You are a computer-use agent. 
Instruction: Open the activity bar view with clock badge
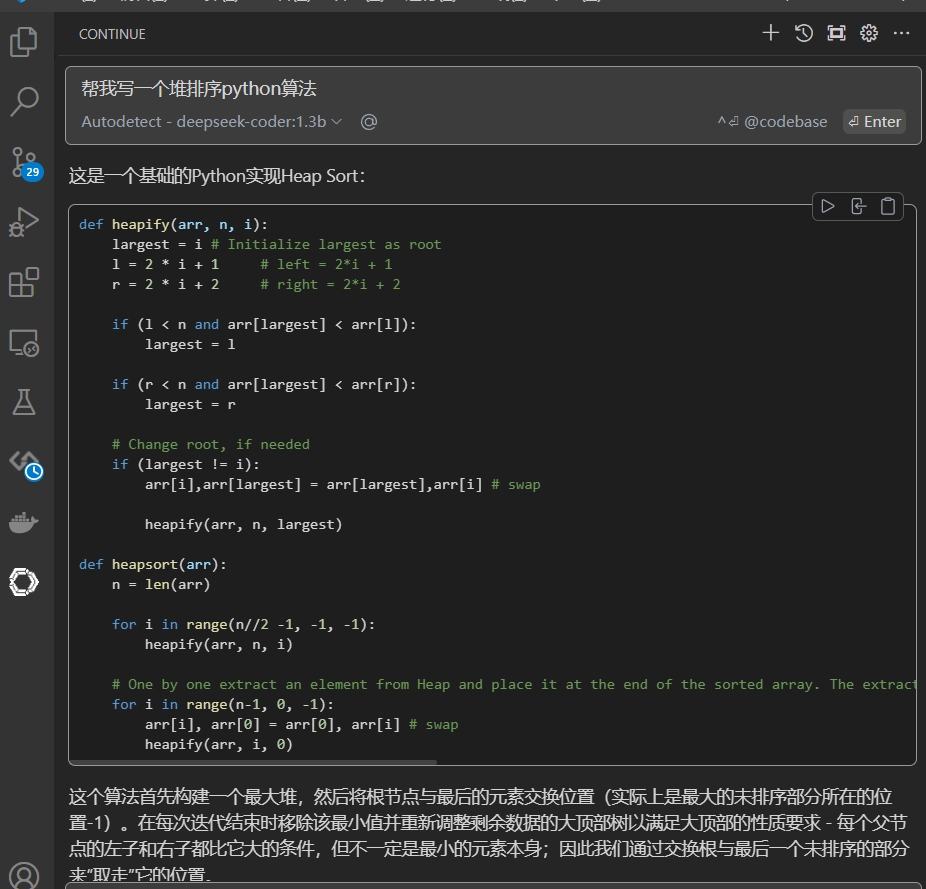tap(26, 465)
